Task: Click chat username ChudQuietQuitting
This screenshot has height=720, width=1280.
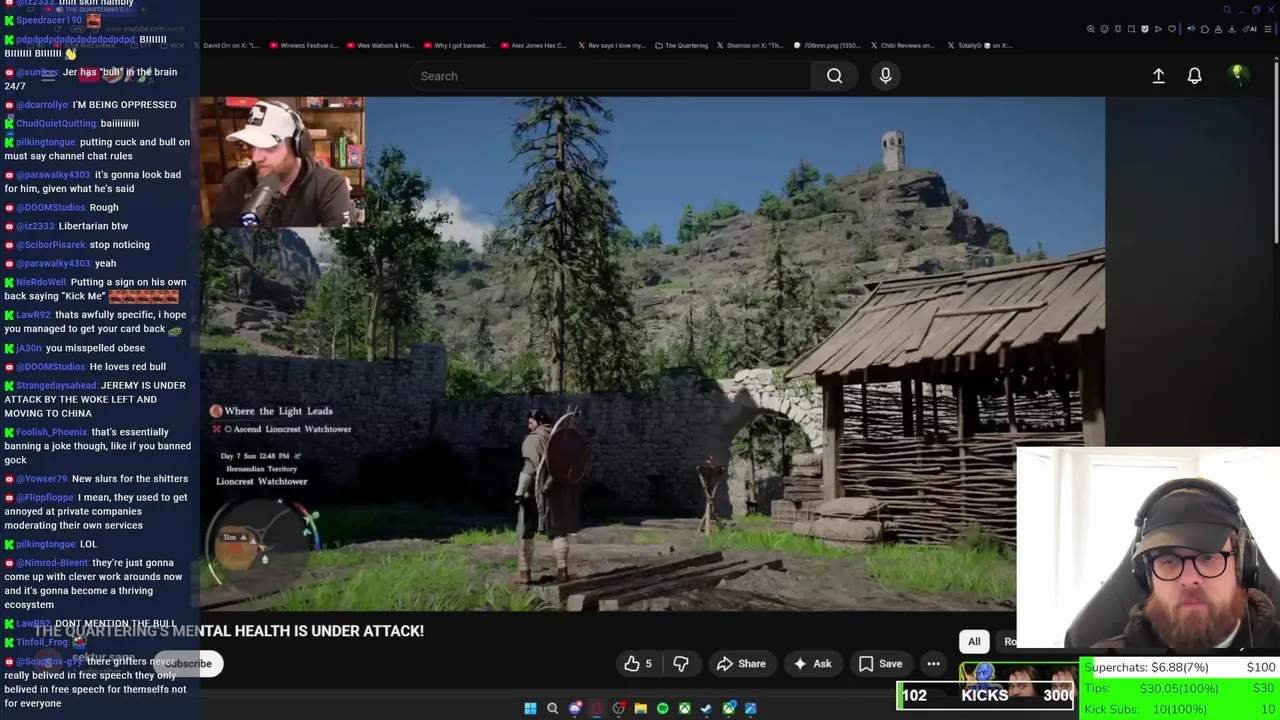Action: [x=56, y=123]
